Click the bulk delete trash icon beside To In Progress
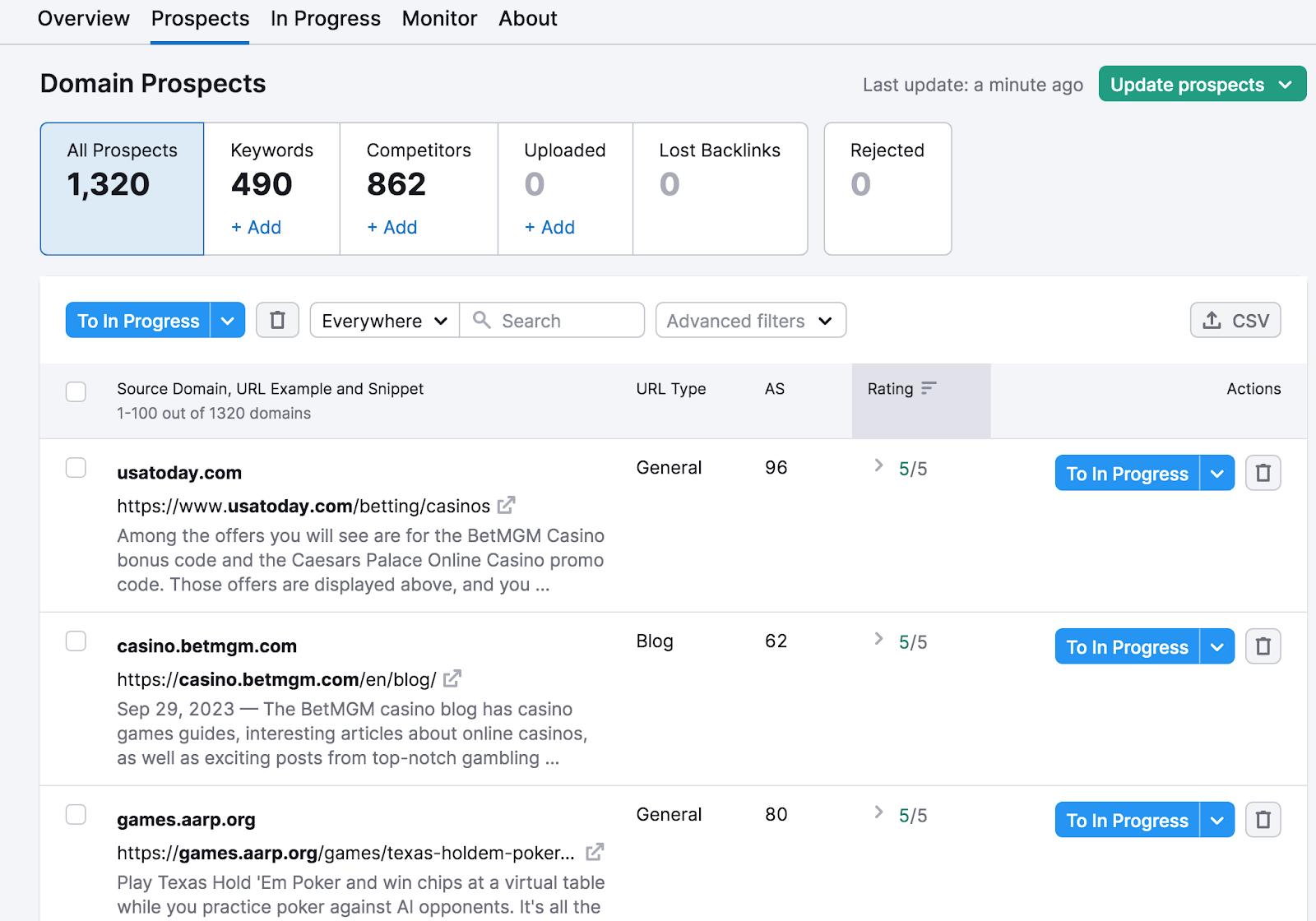 (277, 320)
